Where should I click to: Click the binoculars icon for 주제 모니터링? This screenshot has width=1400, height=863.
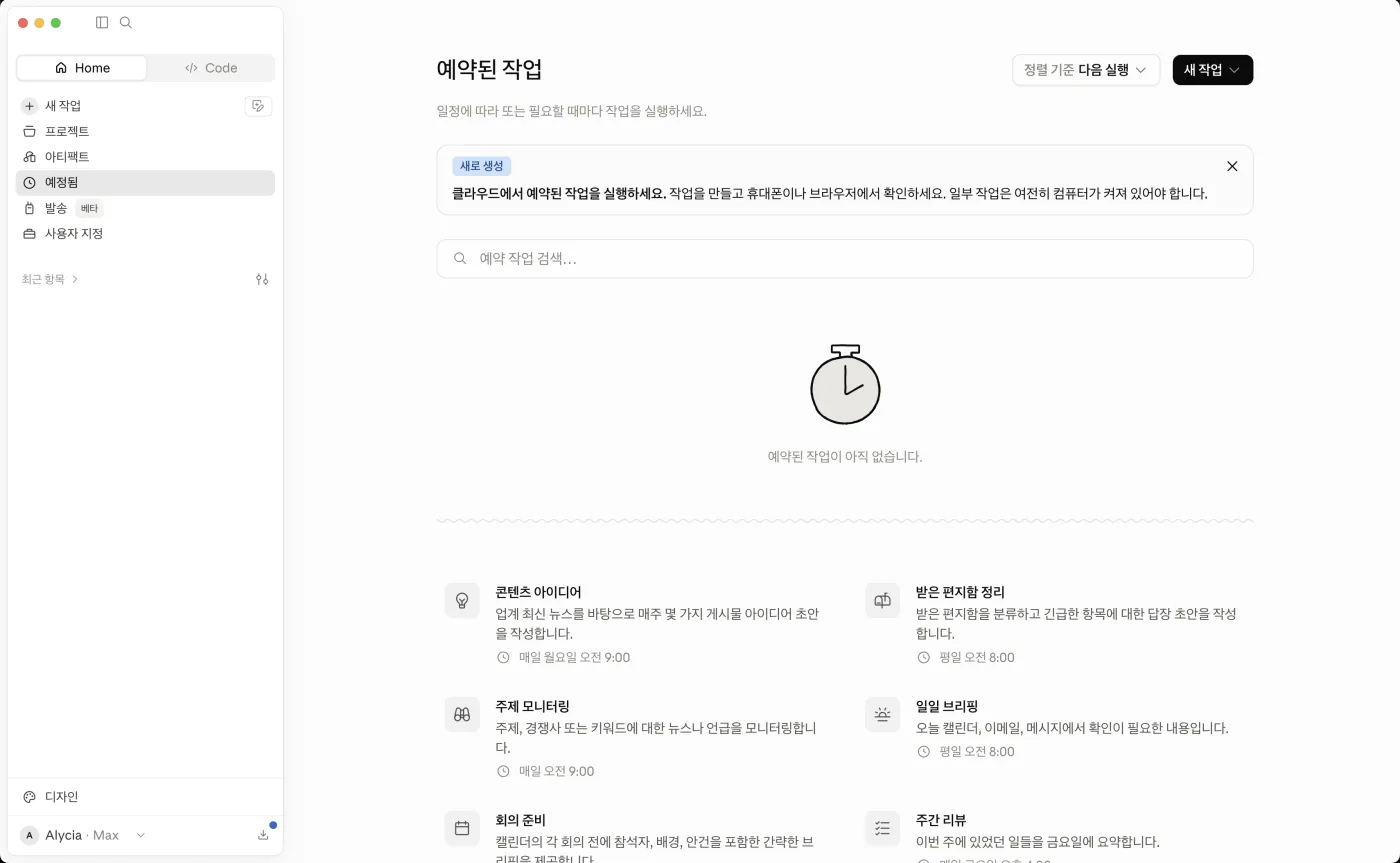462,714
